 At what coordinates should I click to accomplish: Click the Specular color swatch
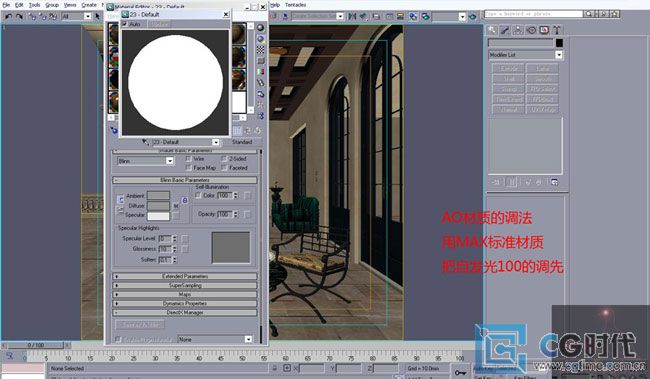coord(158,216)
